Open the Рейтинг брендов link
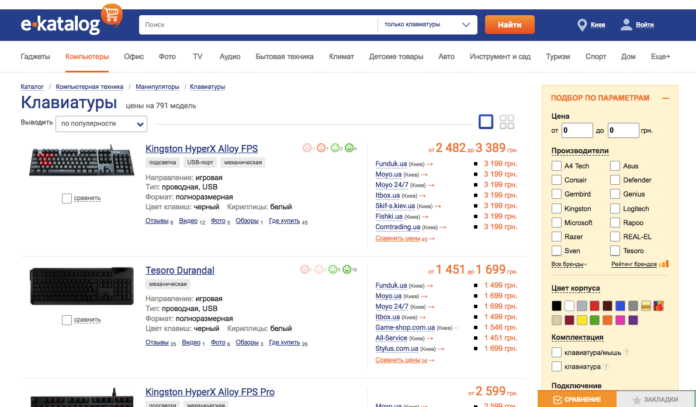 click(634, 264)
